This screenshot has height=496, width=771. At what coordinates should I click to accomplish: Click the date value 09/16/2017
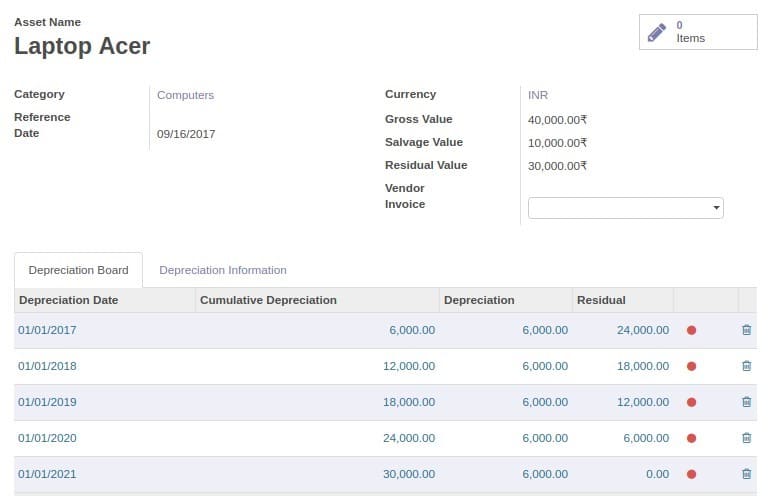click(186, 134)
